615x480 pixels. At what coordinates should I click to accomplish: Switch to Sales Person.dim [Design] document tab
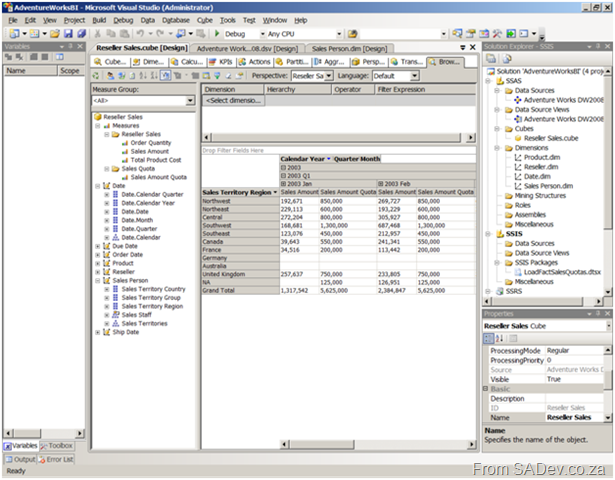[x=349, y=49]
